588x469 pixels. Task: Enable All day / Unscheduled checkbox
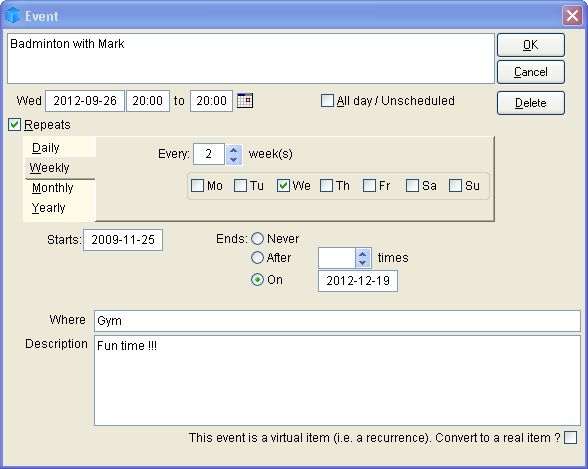coord(327,100)
